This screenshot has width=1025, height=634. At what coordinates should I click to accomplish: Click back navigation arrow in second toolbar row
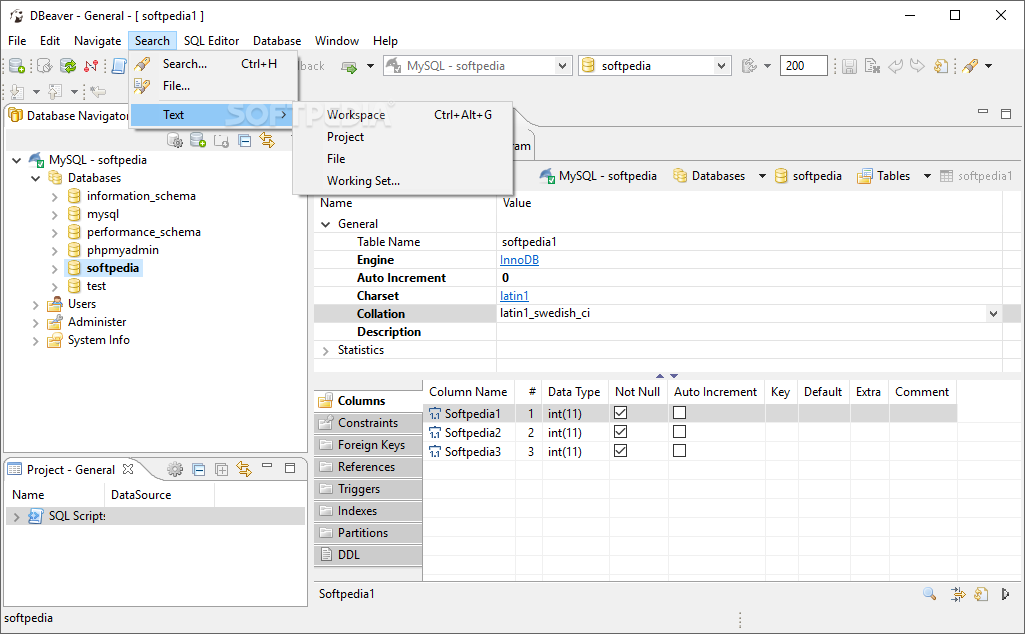point(98,92)
